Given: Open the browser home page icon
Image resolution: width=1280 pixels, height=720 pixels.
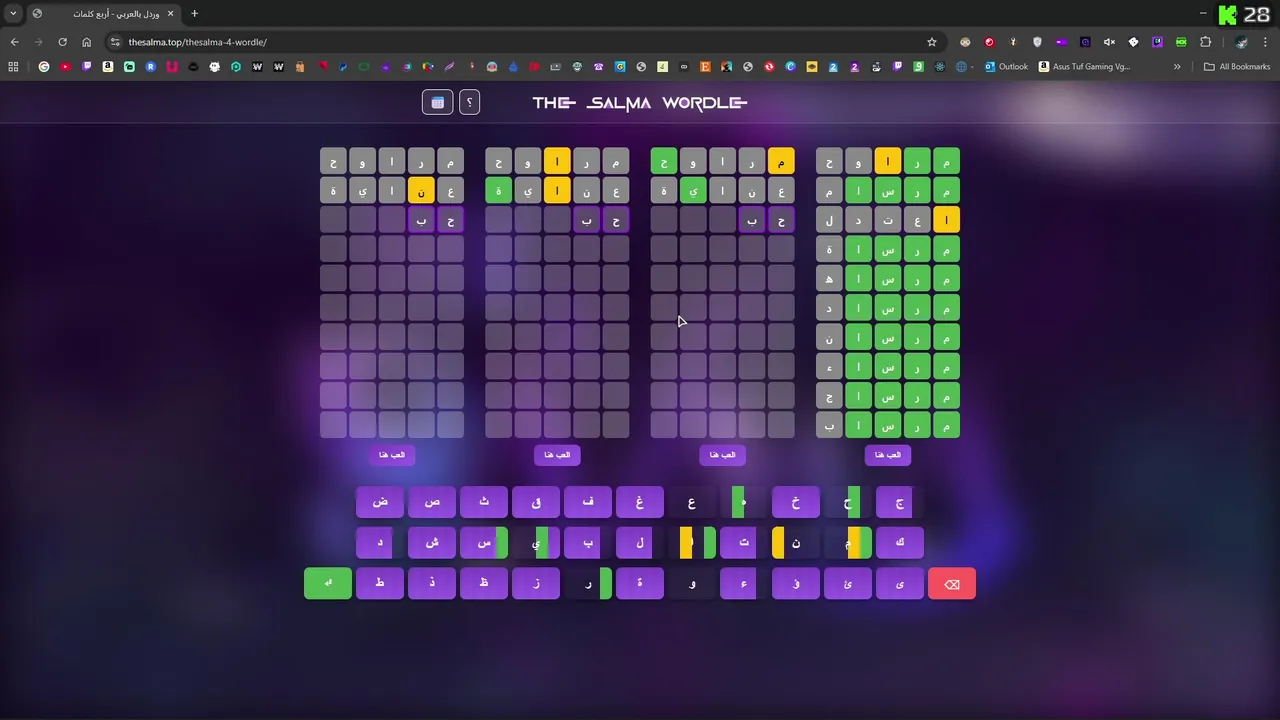Looking at the screenshot, I should 86,42.
